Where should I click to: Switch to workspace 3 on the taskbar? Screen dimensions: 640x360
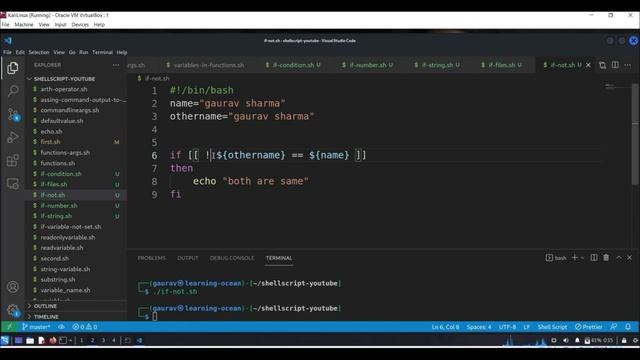(103, 340)
